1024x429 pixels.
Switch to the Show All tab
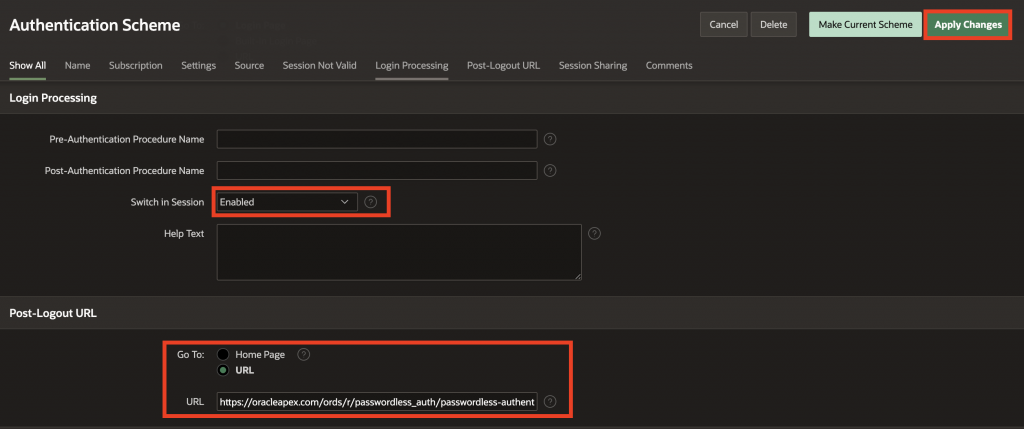point(27,65)
